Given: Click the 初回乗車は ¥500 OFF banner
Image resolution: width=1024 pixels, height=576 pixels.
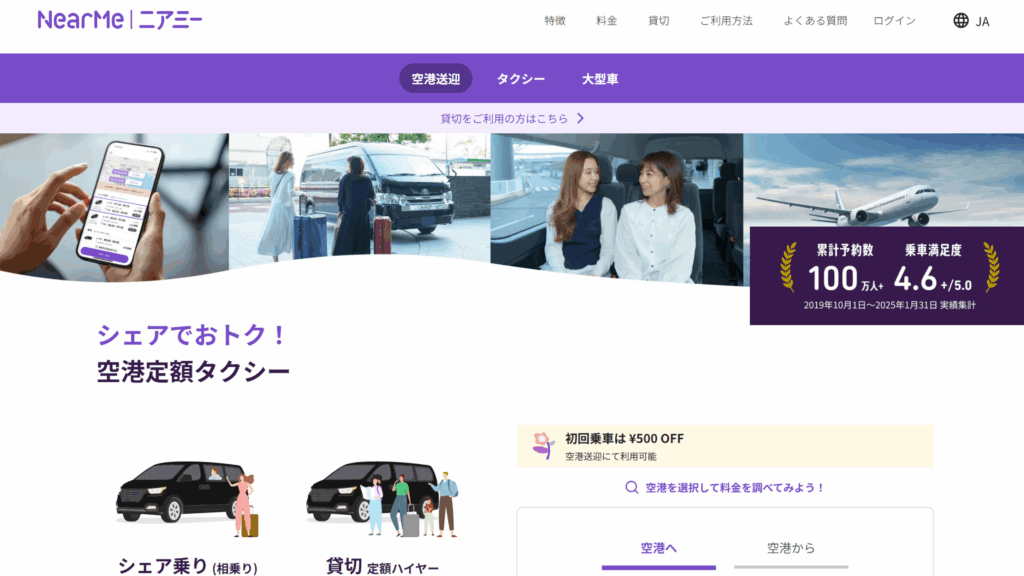Looking at the screenshot, I should tap(725, 446).
